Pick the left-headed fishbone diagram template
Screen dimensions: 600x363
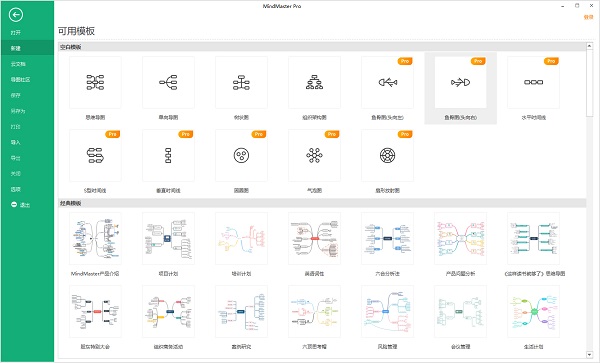(x=387, y=82)
